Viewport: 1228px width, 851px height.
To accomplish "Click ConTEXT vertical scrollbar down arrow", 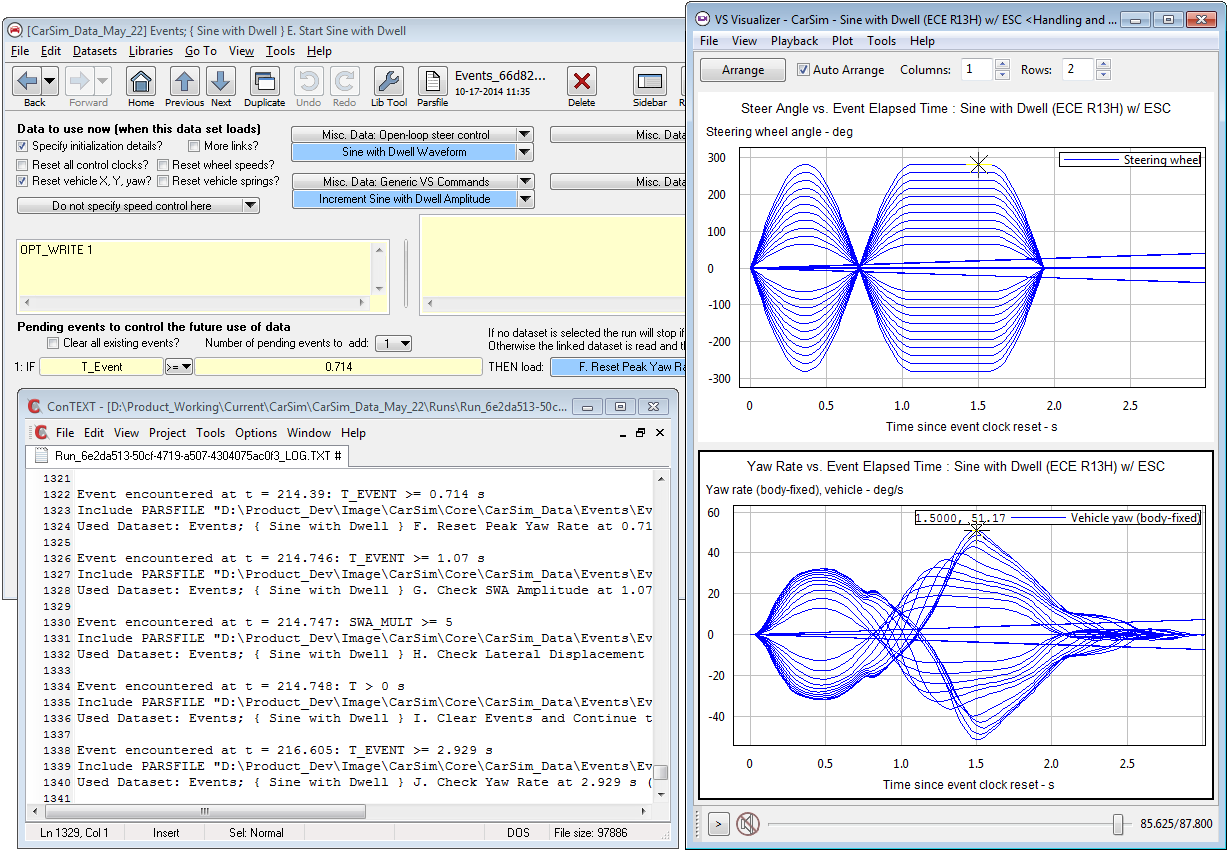I will click(660, 796).
